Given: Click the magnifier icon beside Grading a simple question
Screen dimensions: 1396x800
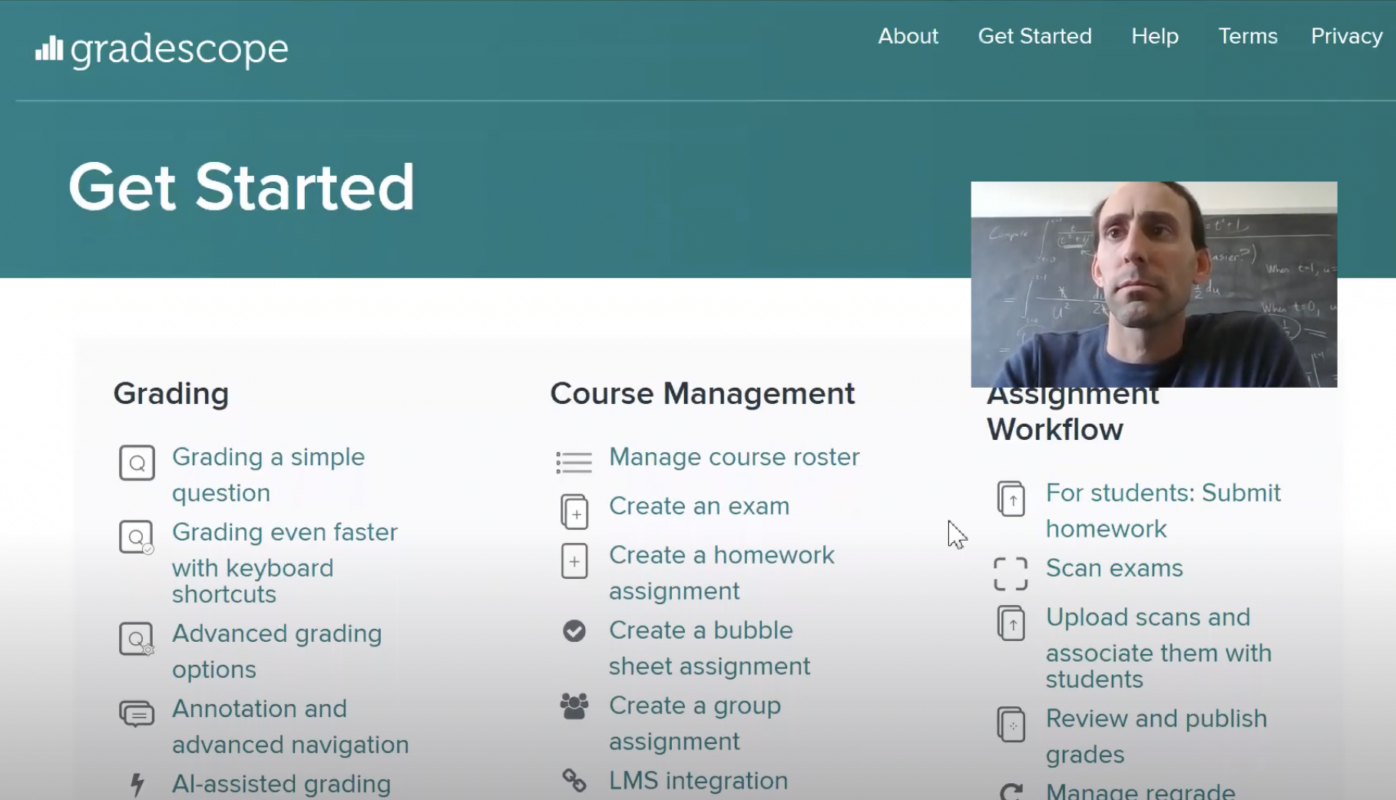Looking at the screenshot, I should point(137,463).
